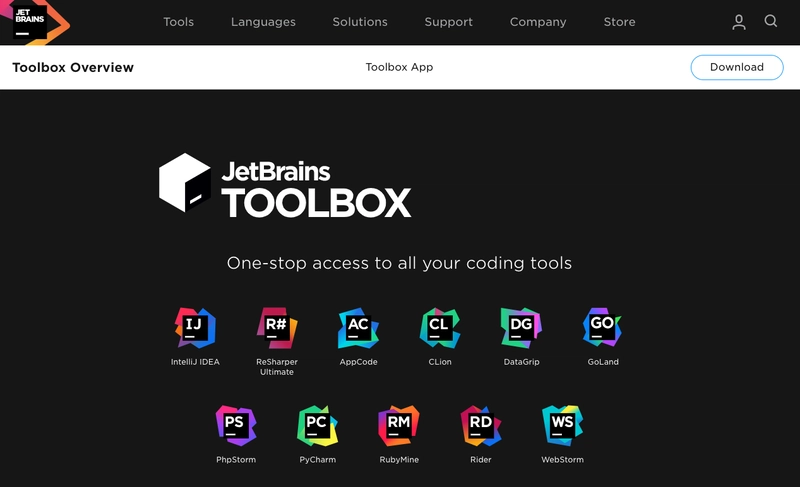Click the AppCode label
Viewport: 800px width, 487px height.
(358, 362)
